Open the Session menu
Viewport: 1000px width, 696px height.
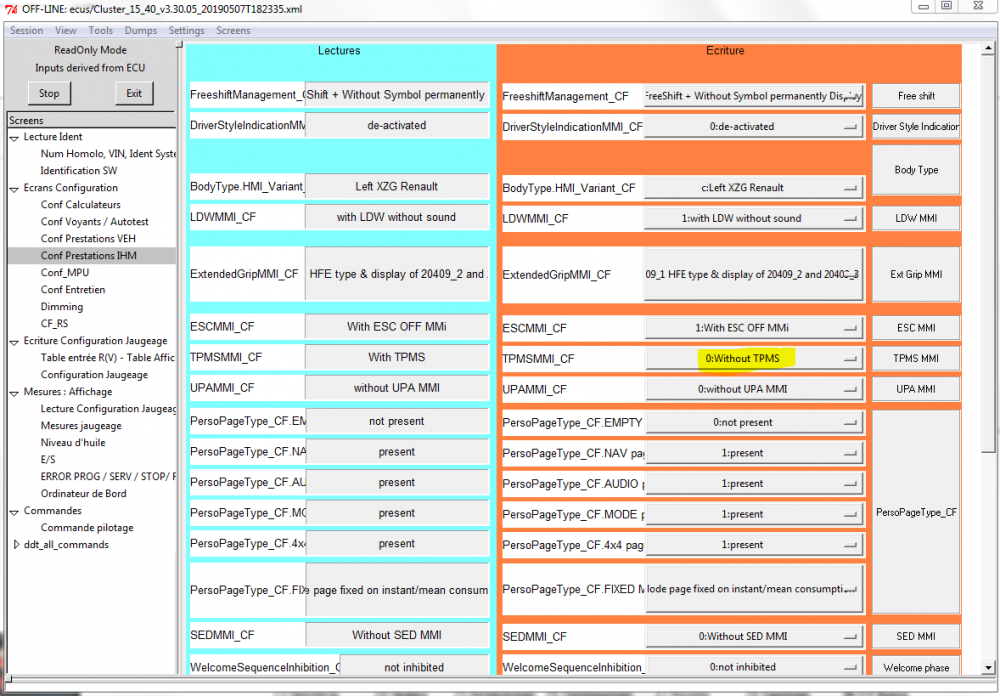27,31
